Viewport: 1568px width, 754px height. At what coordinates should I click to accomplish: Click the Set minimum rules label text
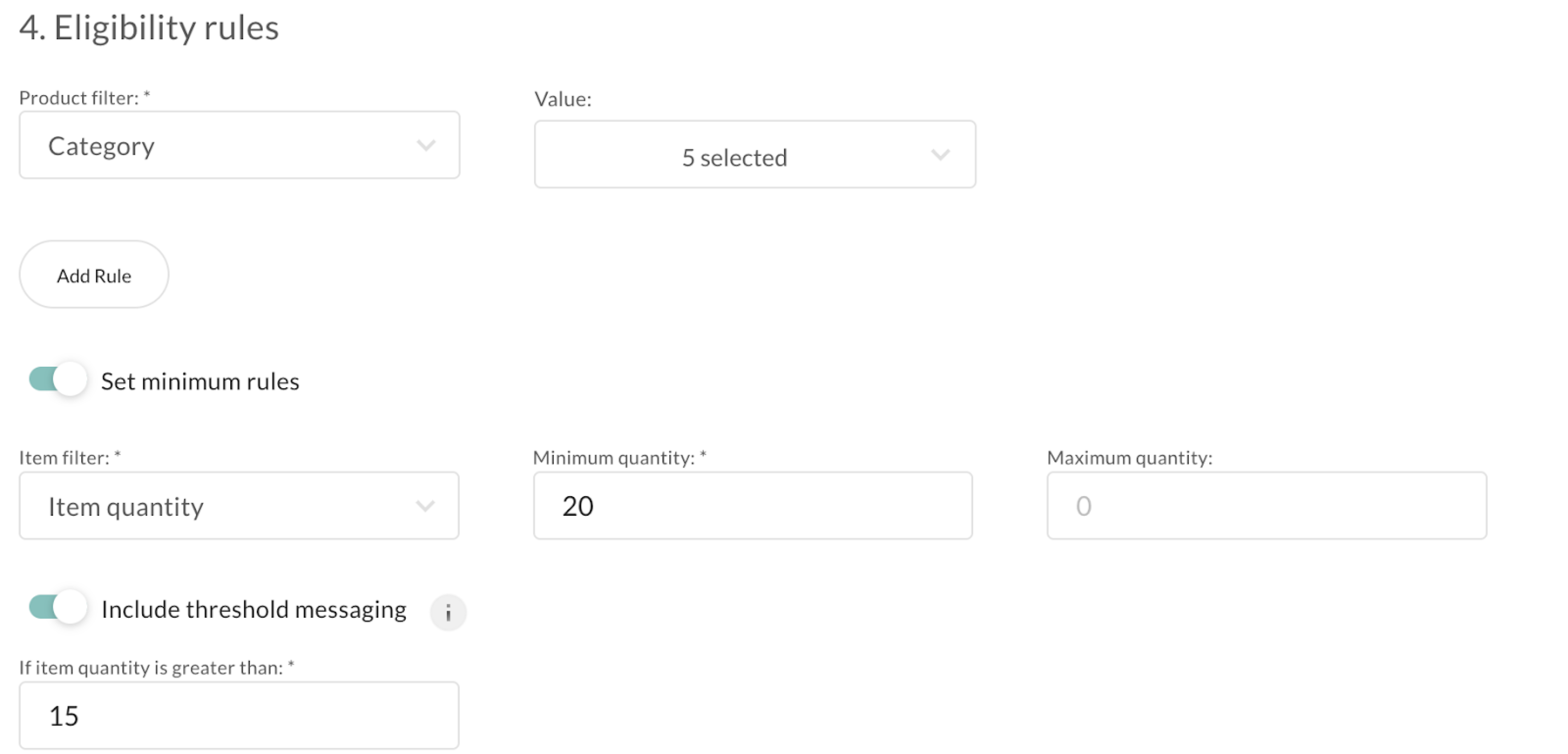[x=200, y=381]
